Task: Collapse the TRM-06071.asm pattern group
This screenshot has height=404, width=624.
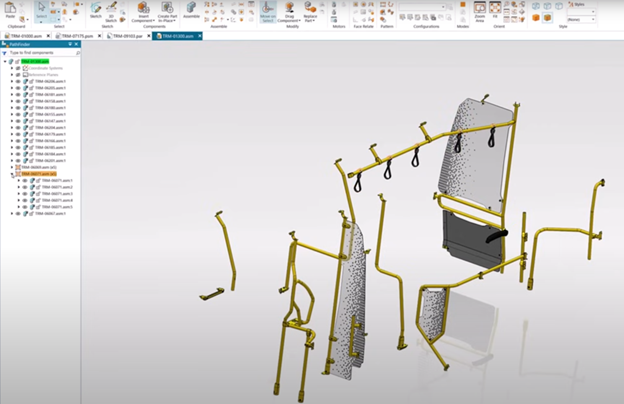Action: tap(12, 174)
